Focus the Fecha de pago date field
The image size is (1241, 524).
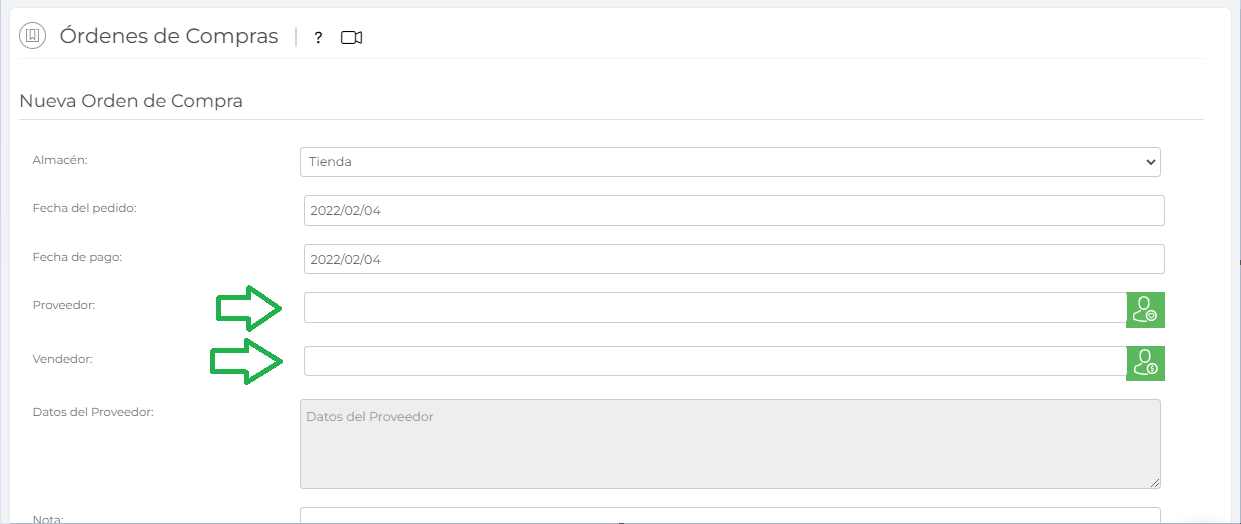click(x=734, y=259)
